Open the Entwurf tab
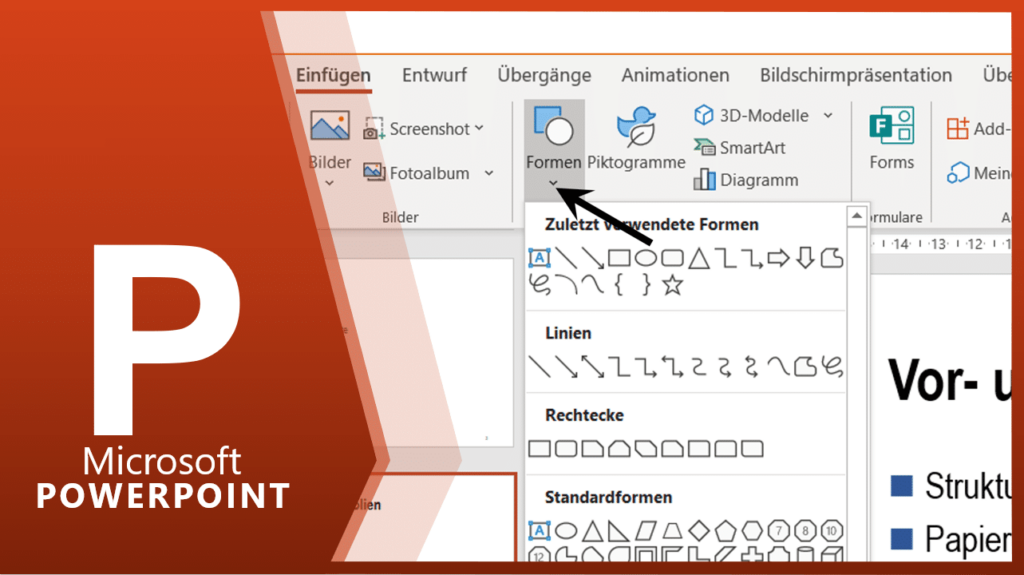The width and height of the screenshot is (1024, 575). (x=434, y=75)
